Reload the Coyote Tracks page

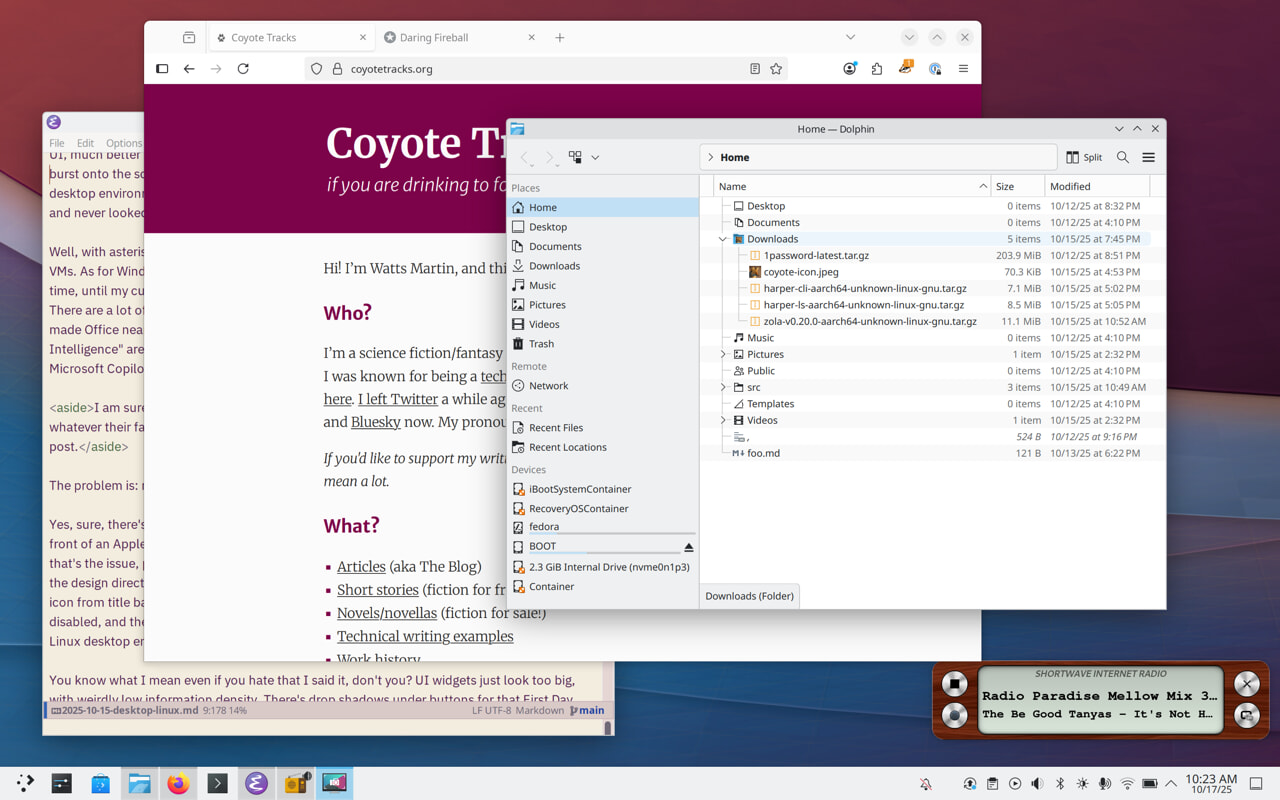tap(243, 69)
